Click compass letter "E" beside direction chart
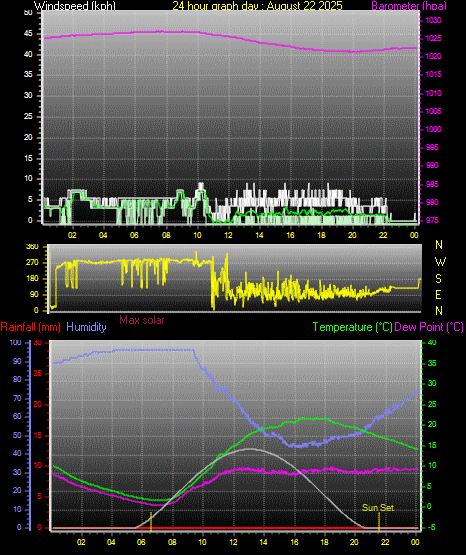 coord(438,294)
